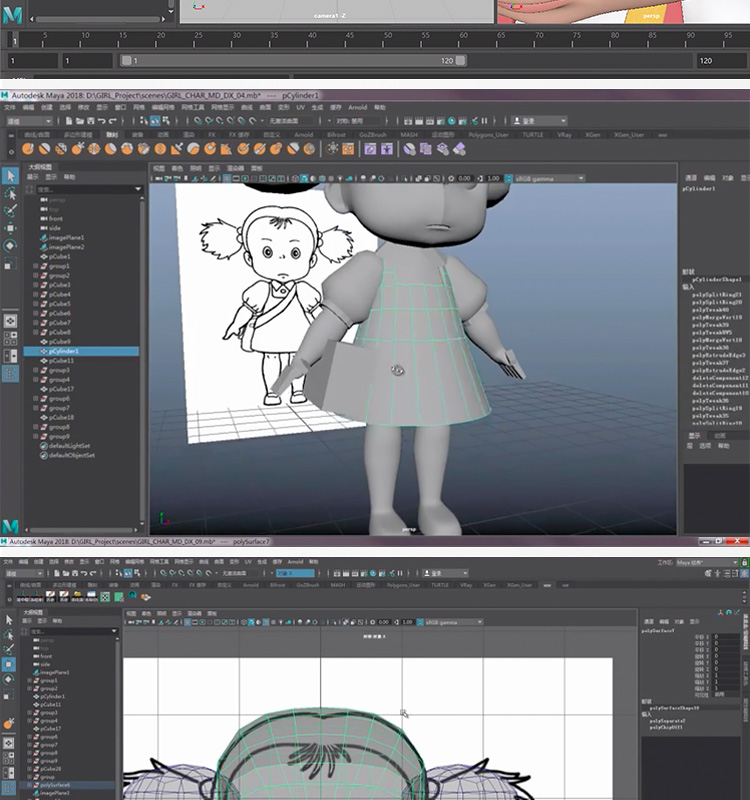Click the gamma 1.00 field in DX_04 viewport
Viewport: 750px width, 800px height.
pyautogui.click(x=493, y=179)
